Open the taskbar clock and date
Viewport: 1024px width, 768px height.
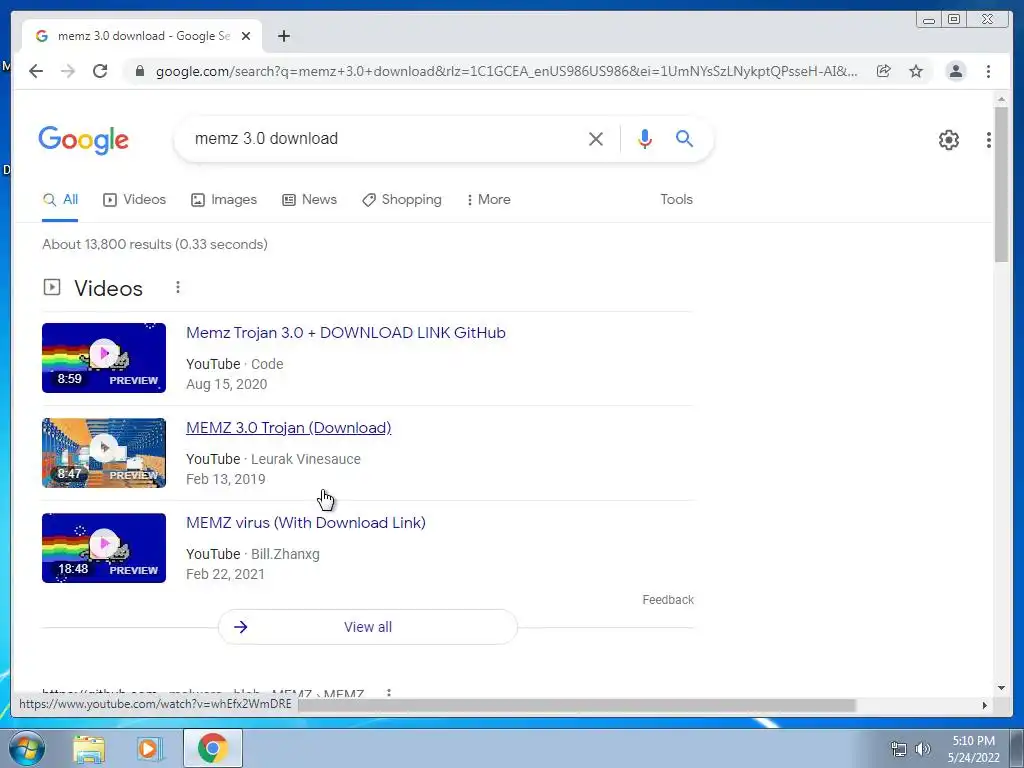click(x=973, y=749)
